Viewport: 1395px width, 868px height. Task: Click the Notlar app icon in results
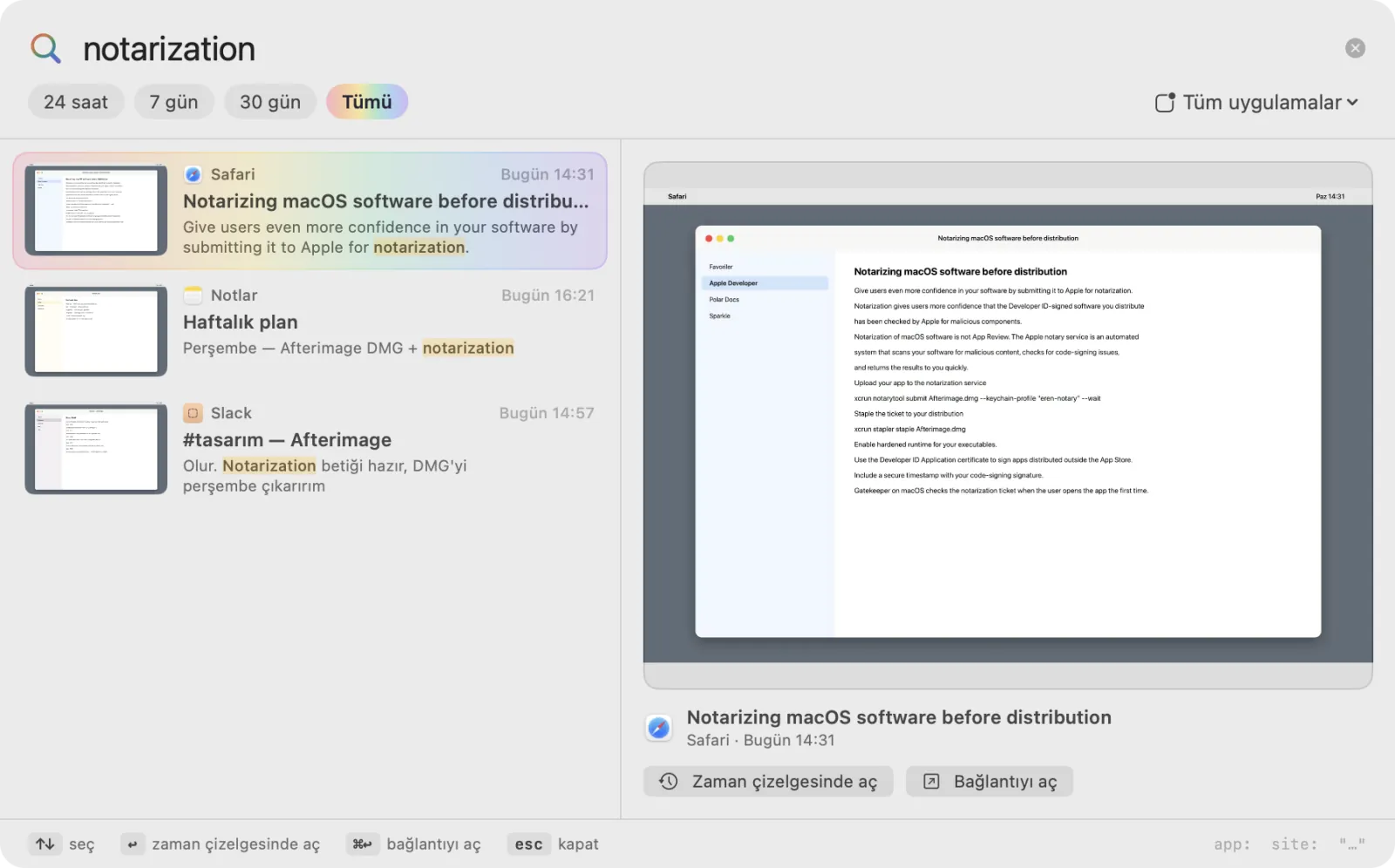pyautogui.click(x=193, y=295)
